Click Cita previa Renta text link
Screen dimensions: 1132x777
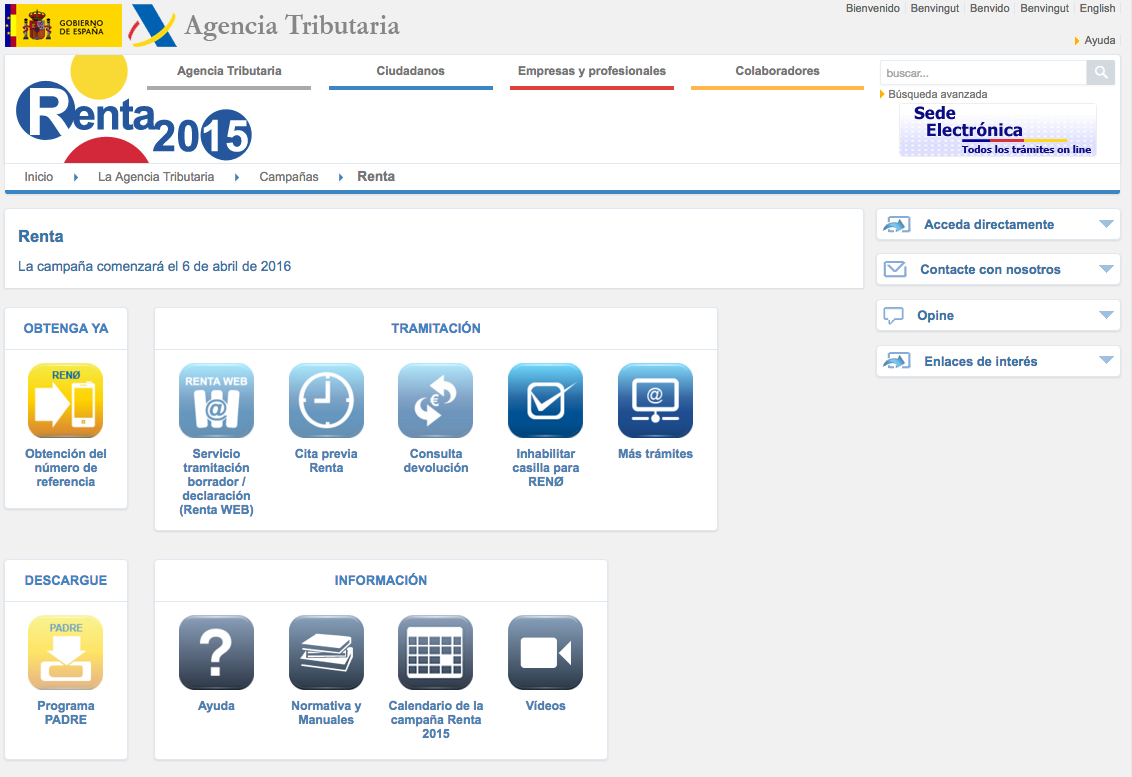326,461
